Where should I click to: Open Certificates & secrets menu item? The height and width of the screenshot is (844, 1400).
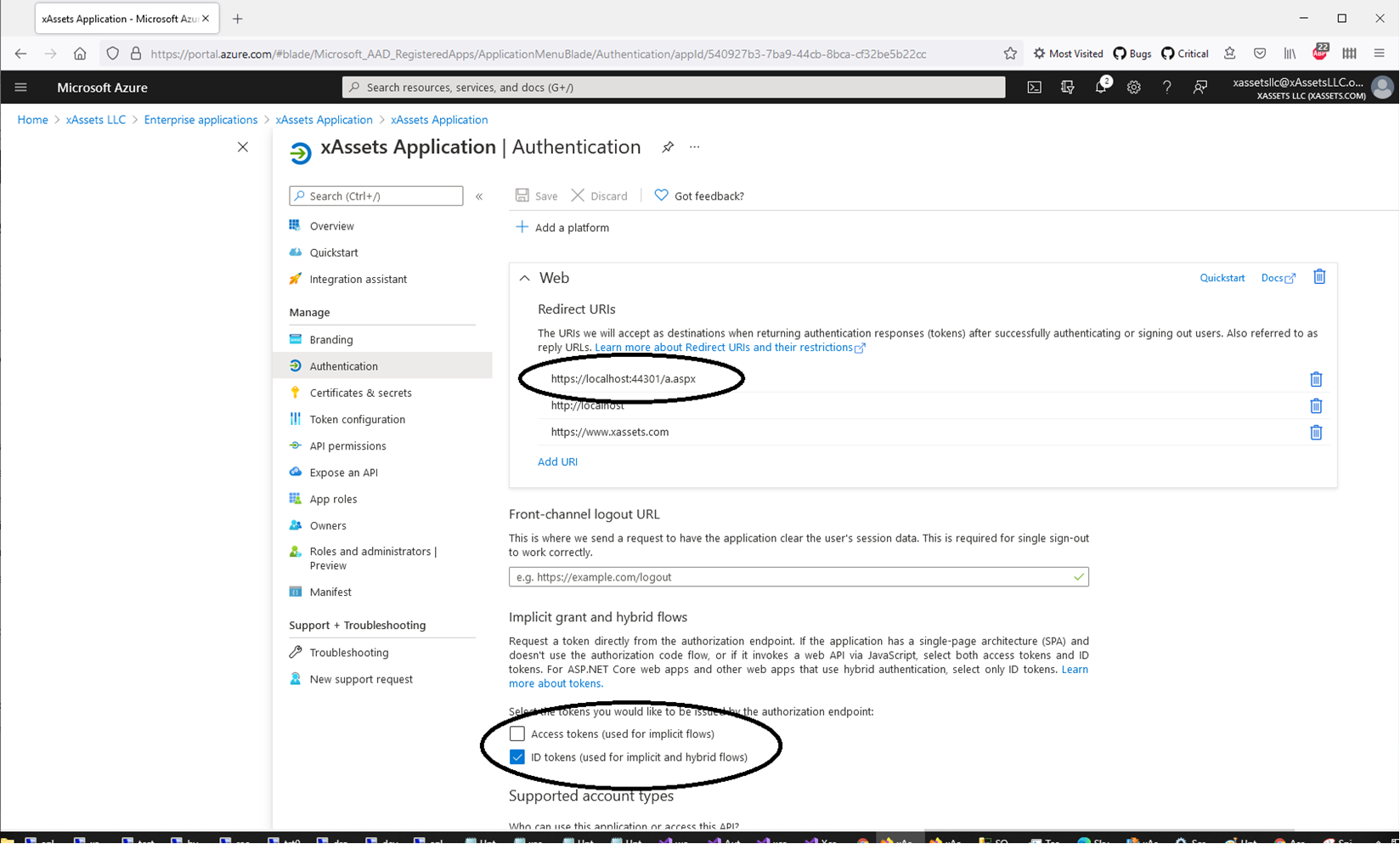(x=360, y=393)
